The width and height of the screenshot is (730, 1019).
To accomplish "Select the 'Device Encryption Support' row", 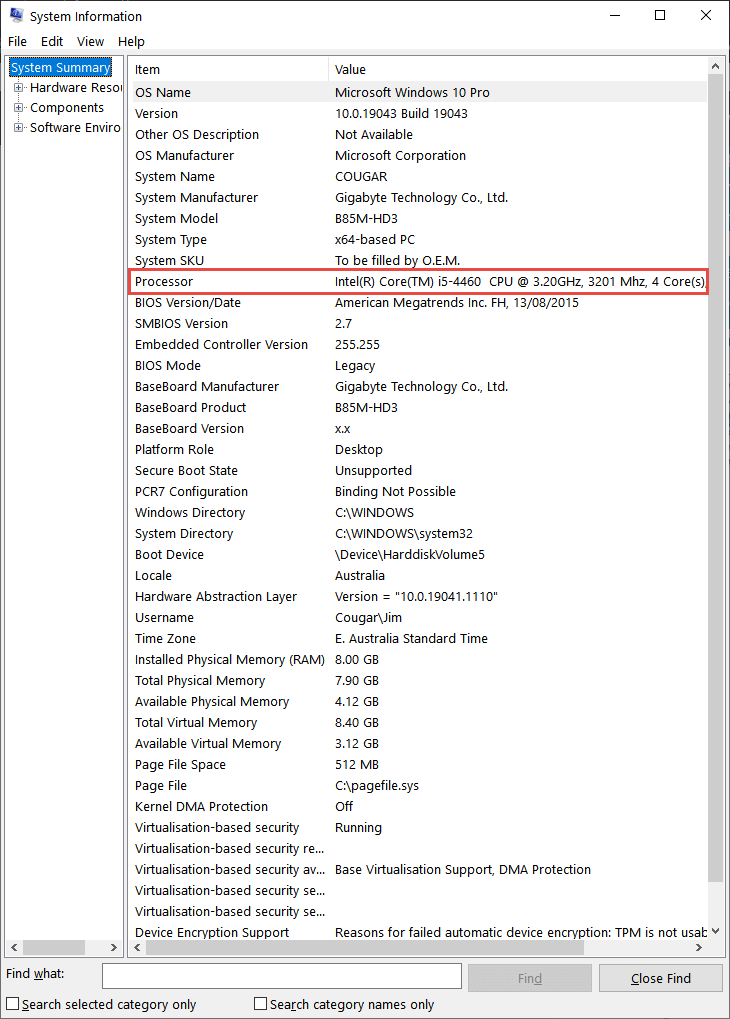I will [417, 933].
